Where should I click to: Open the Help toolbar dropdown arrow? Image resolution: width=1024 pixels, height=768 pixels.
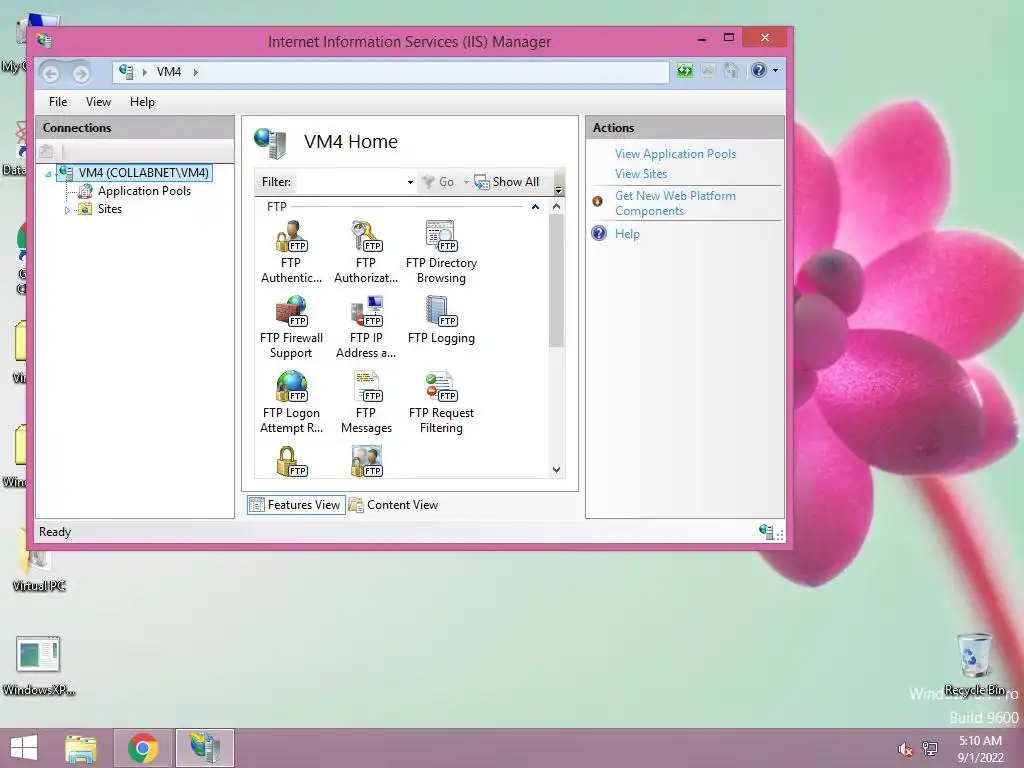pyautogui.click(x=775, y=71)
